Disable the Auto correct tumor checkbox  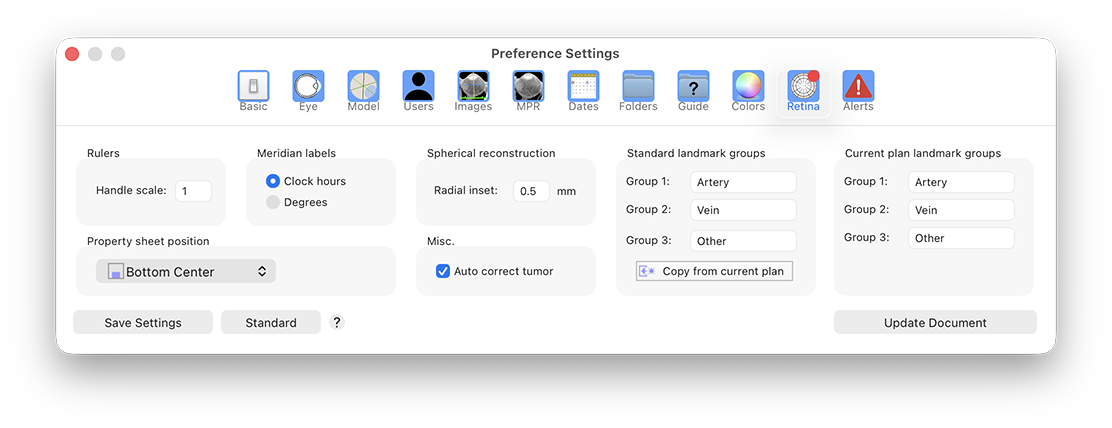click(443, 271)
